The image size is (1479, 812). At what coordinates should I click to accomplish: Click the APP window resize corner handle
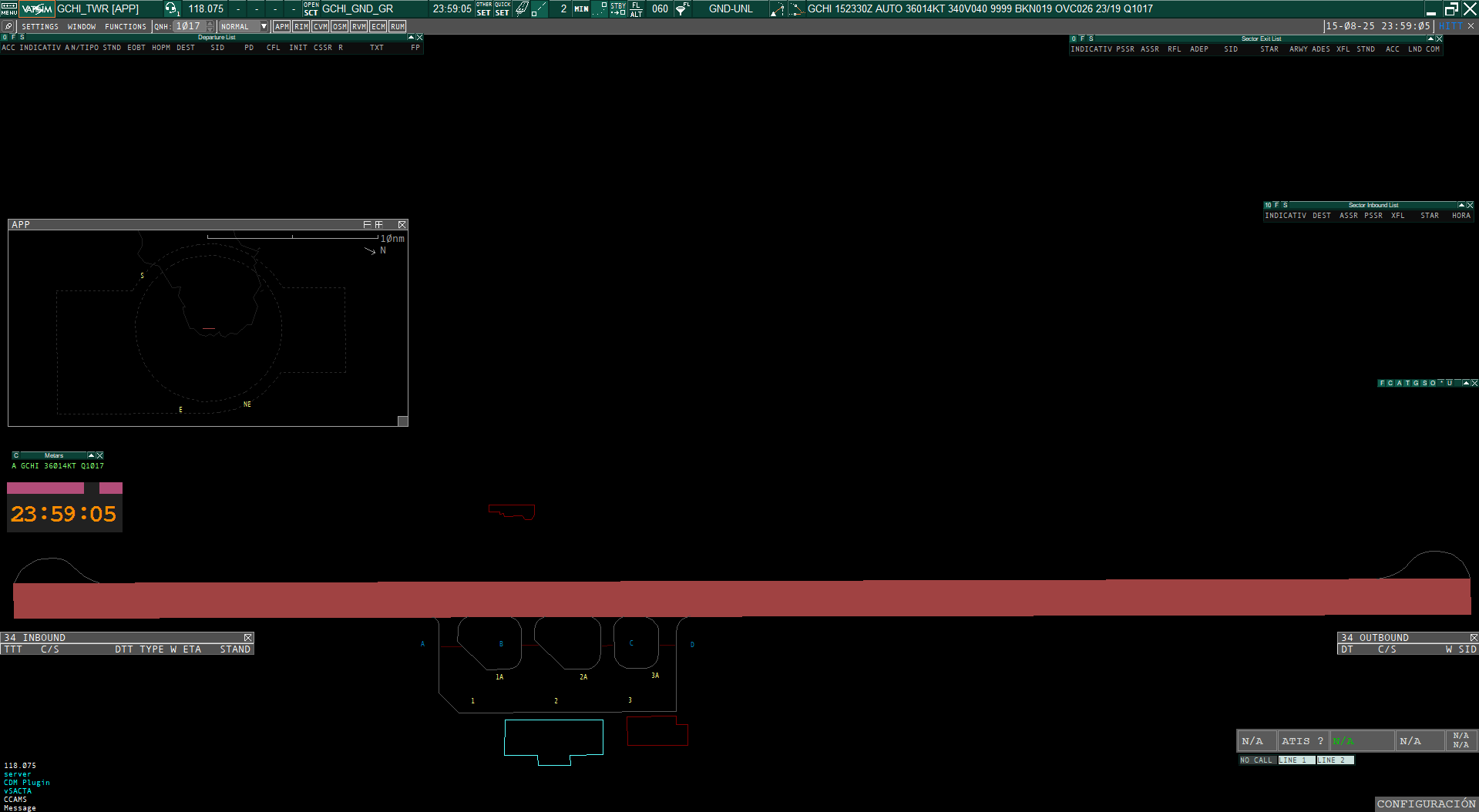click(402, 421)
